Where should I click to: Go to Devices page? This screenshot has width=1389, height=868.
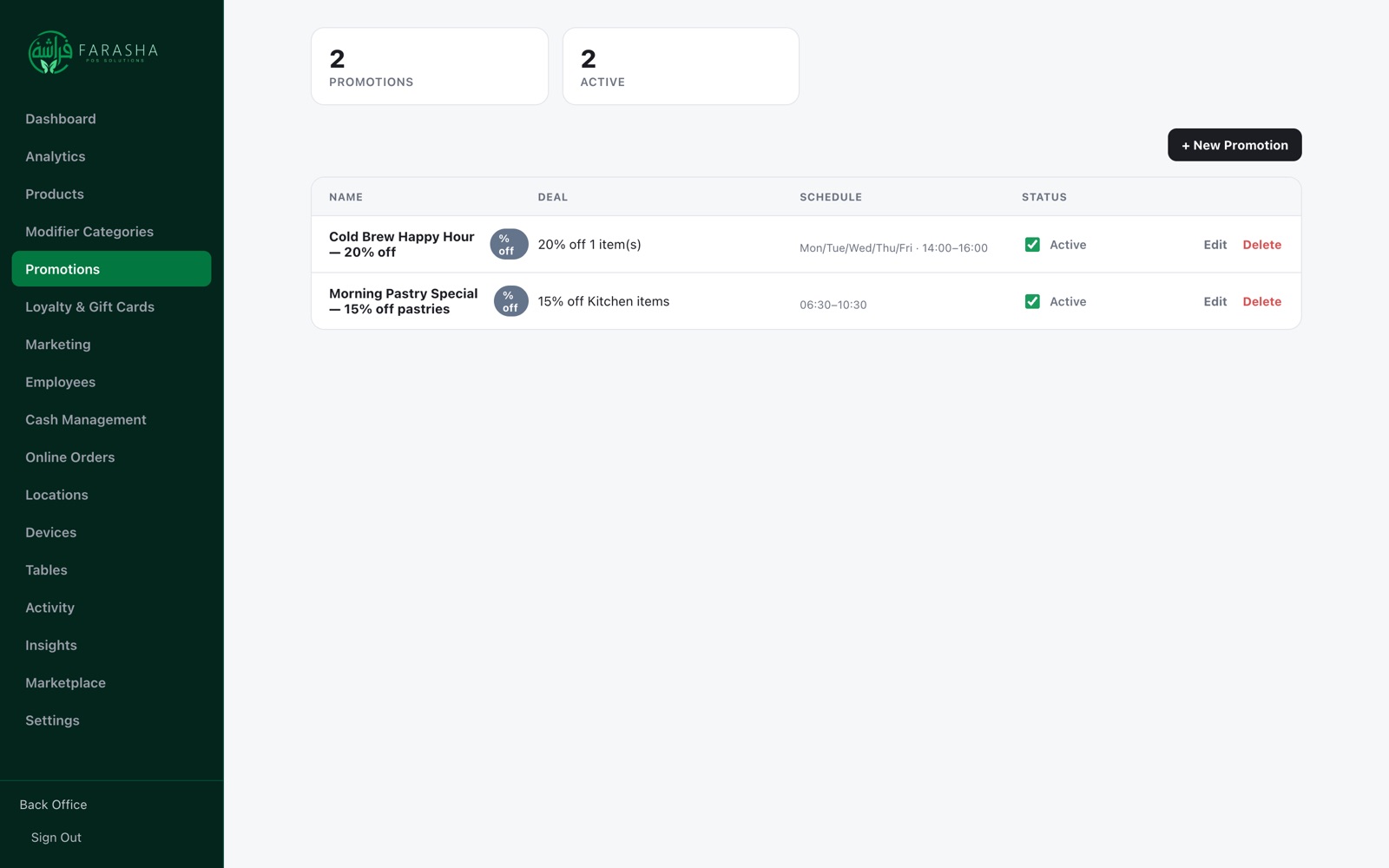point(111,532)
